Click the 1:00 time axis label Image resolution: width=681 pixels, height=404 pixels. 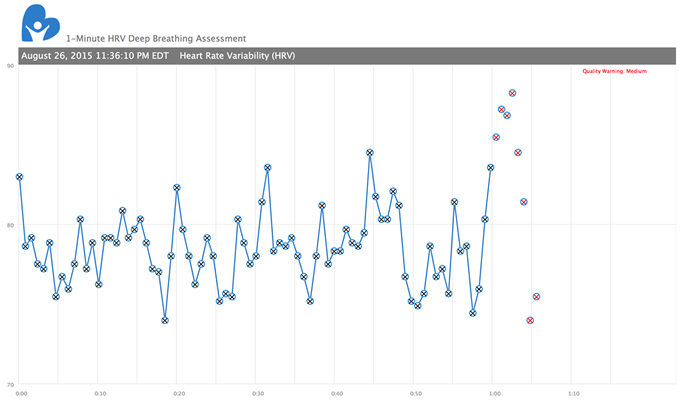tap(494, 393)
